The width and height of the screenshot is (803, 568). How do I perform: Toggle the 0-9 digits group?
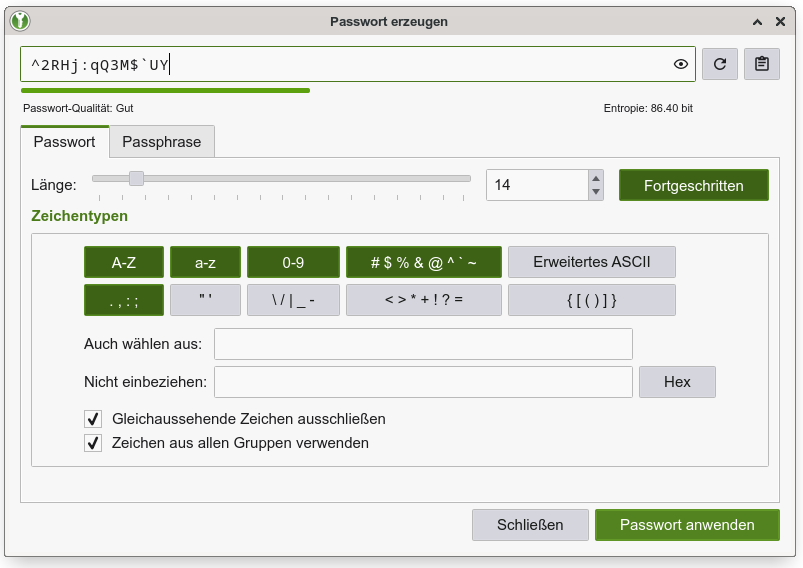pyautogui.click(x=293, y=263)
